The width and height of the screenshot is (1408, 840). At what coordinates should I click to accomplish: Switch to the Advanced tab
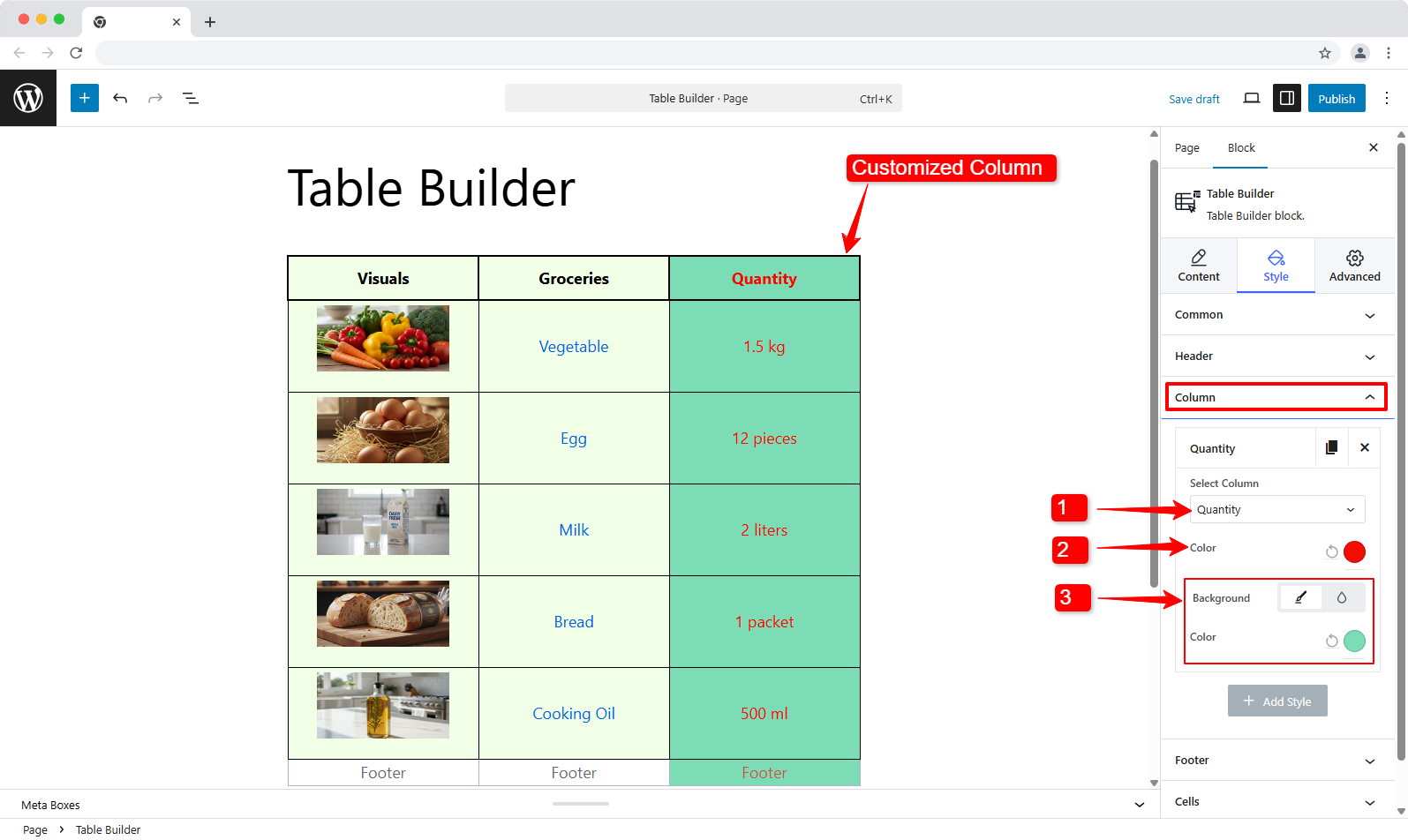[1354, 266]
